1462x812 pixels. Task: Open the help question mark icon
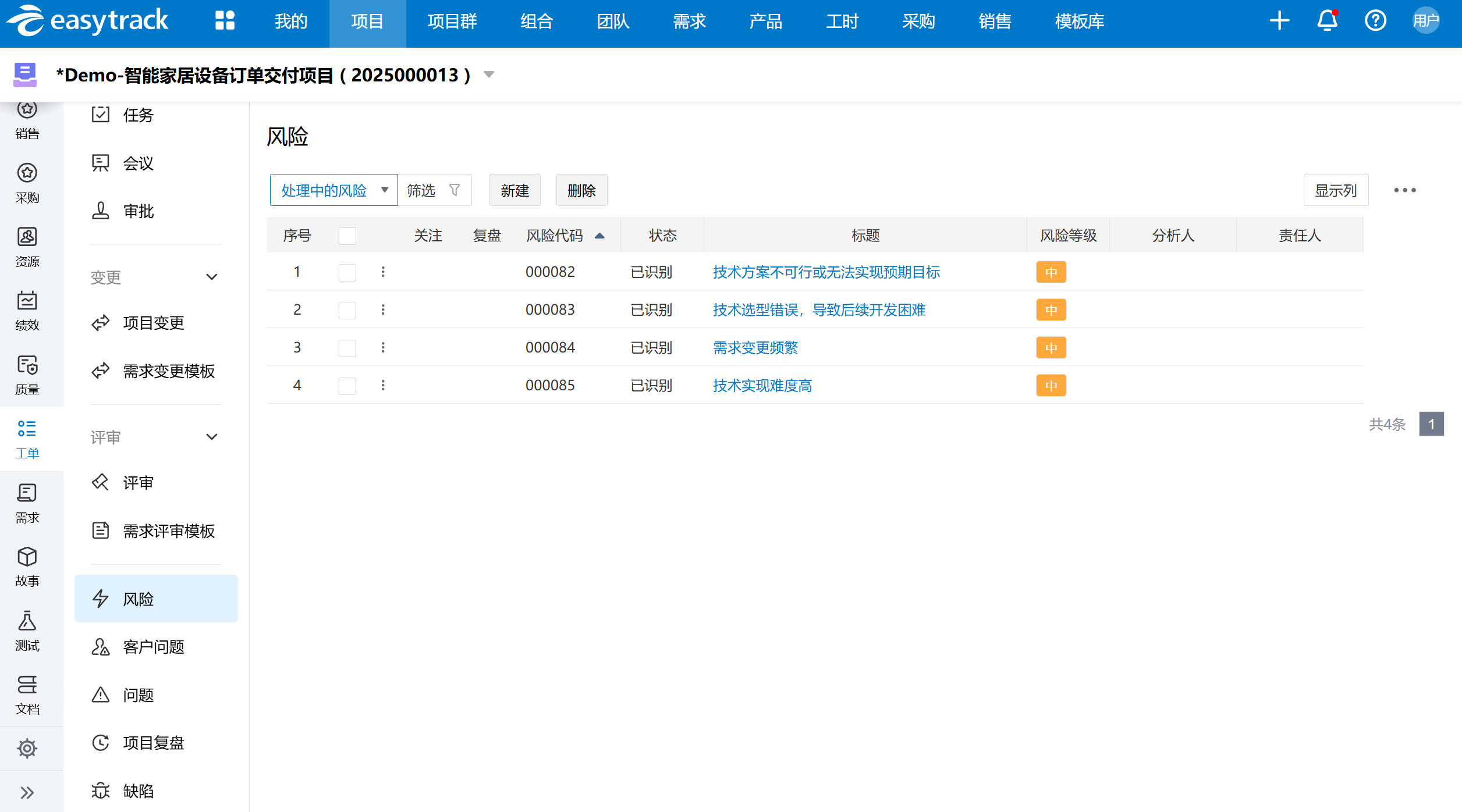coord(1375,21)
